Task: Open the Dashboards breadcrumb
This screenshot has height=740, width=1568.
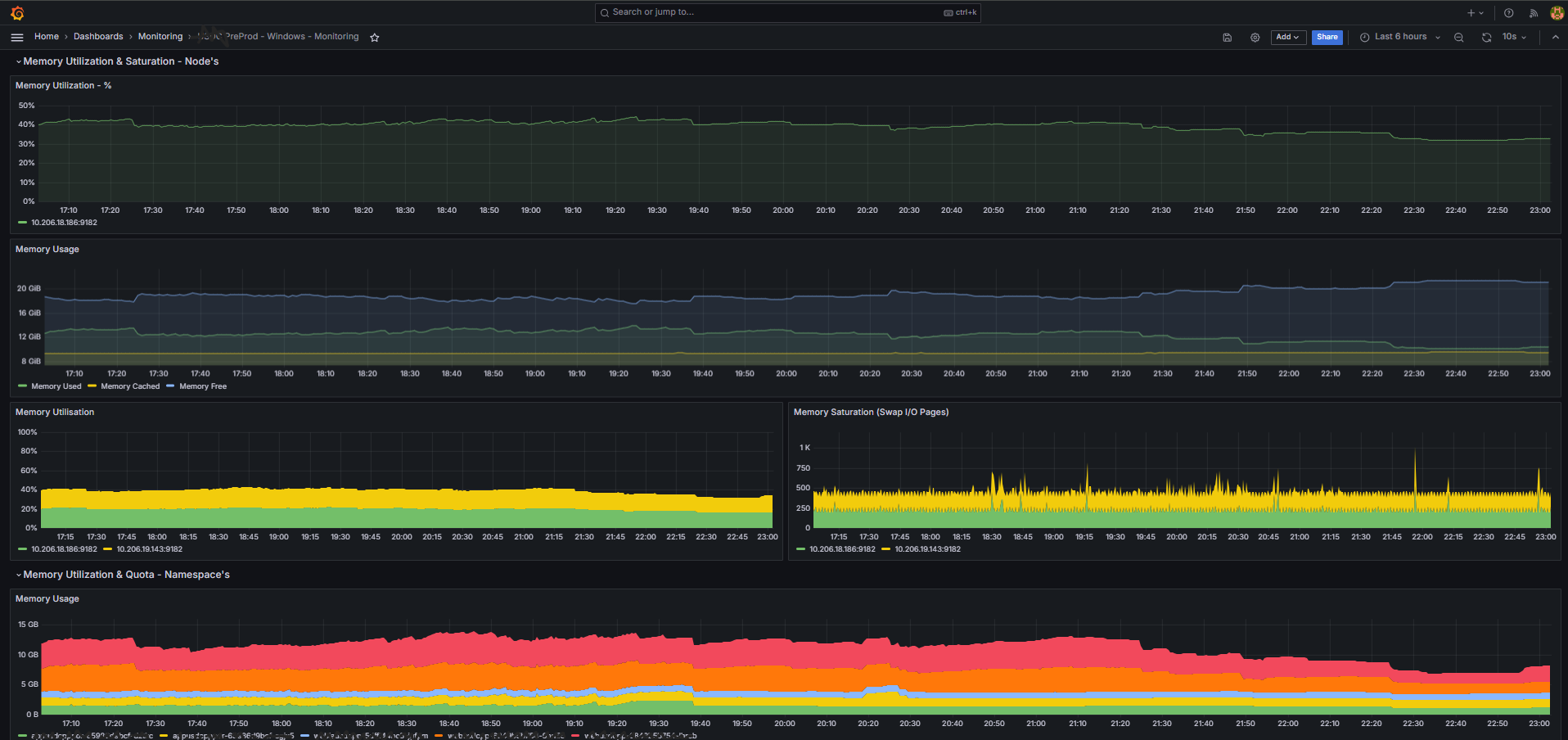Action: 98,37
